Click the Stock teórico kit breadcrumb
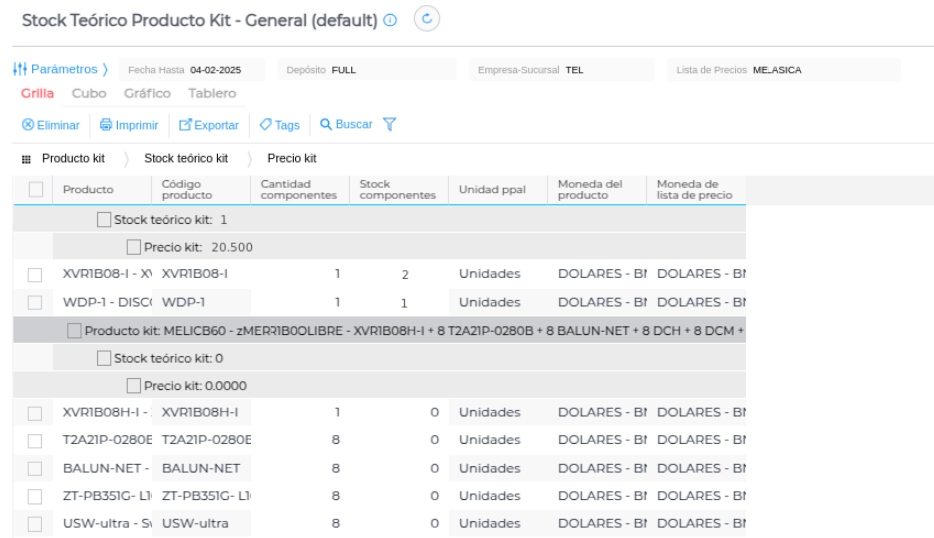The width and height of the screenshot is (934, 538). point(186,159)
